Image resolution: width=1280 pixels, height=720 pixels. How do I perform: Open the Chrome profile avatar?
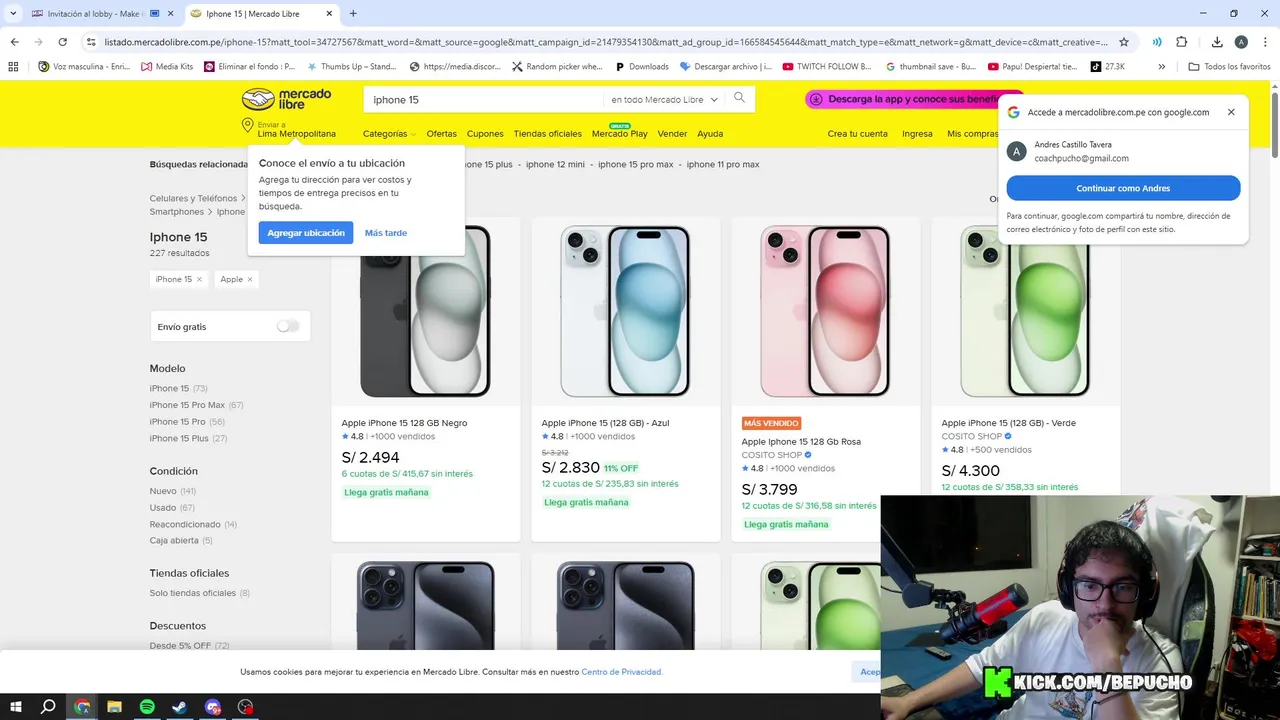1241,42
